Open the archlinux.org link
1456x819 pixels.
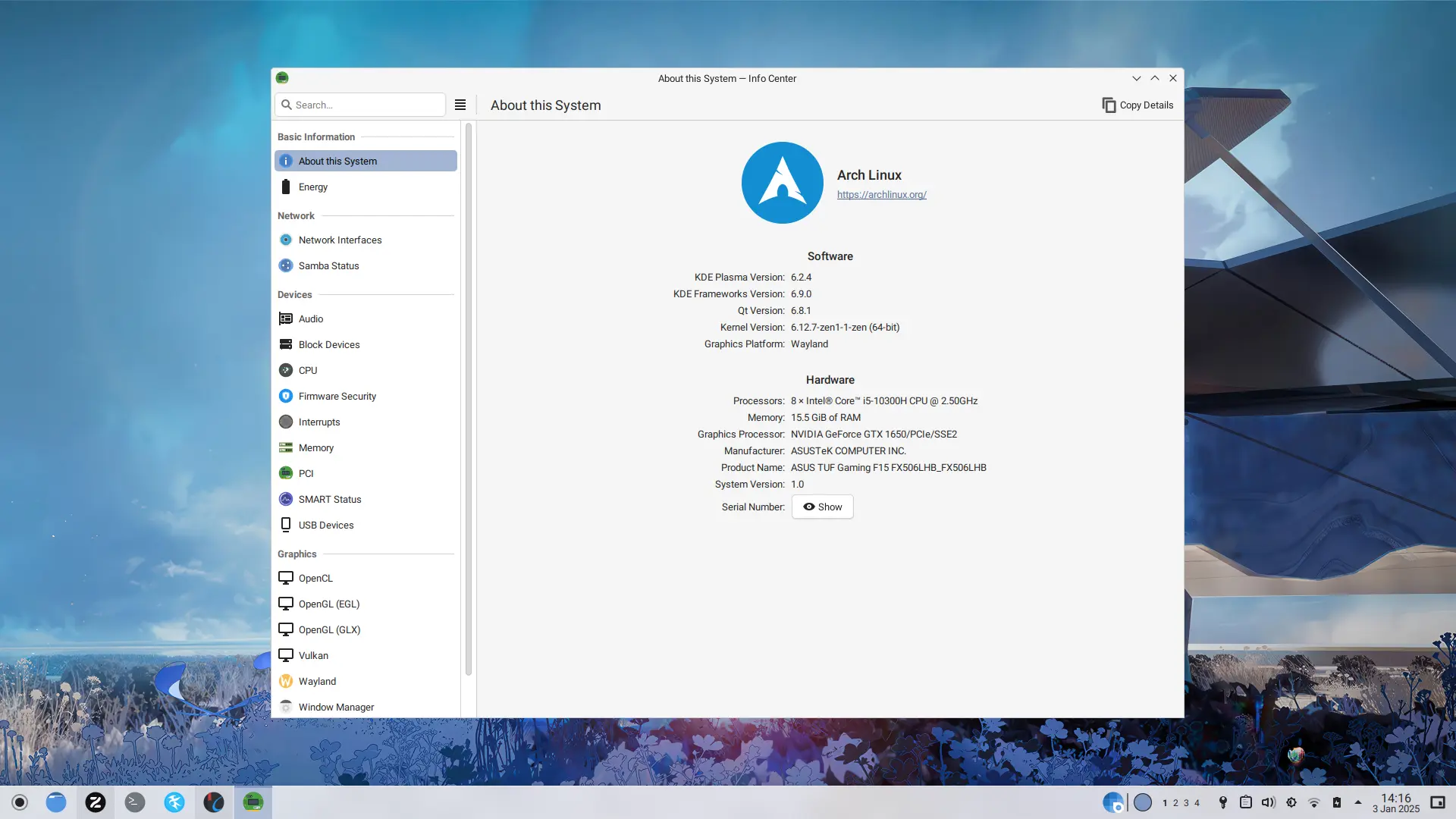point(882,195)
